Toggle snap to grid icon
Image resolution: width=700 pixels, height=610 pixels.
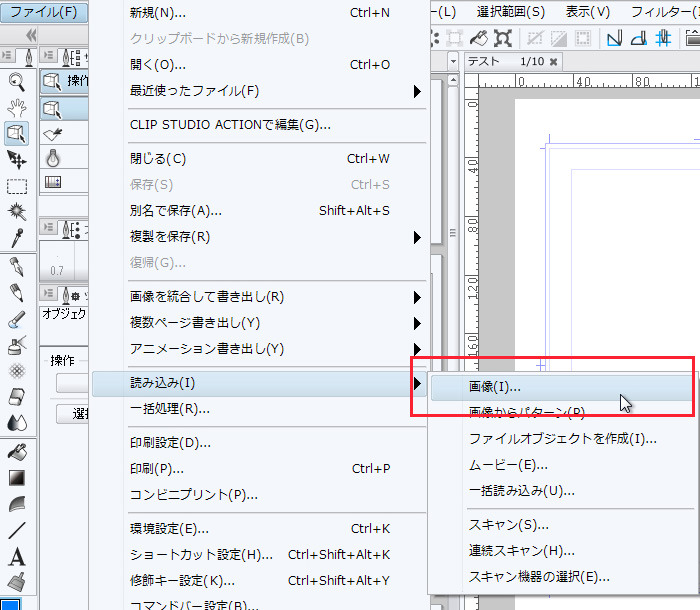(663, 38)
